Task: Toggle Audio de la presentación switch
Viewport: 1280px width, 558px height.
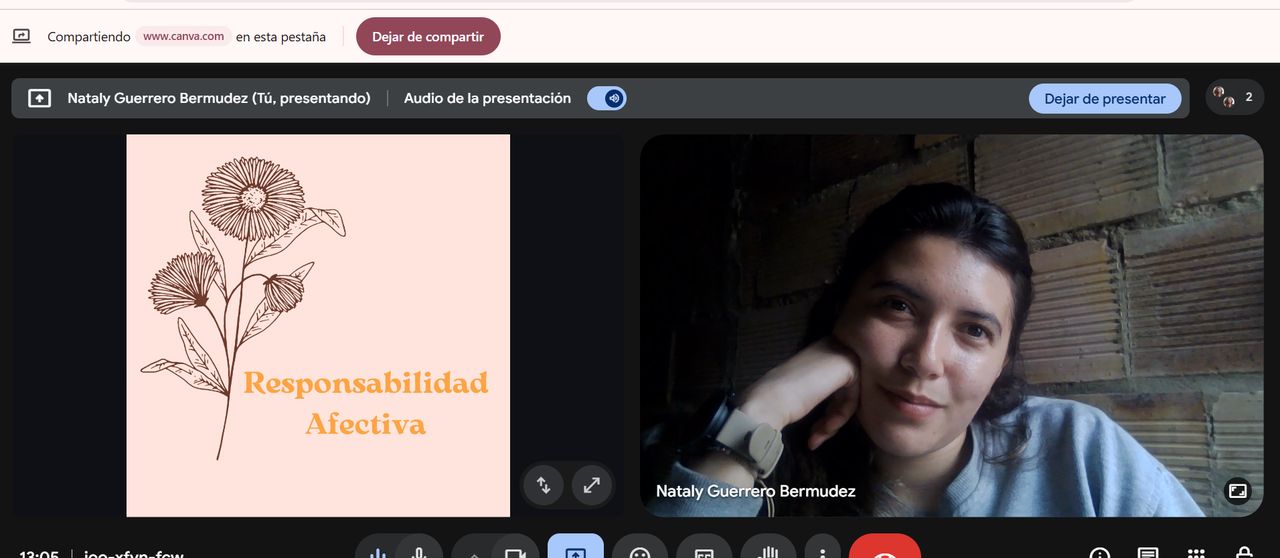Action: point(607,98)
